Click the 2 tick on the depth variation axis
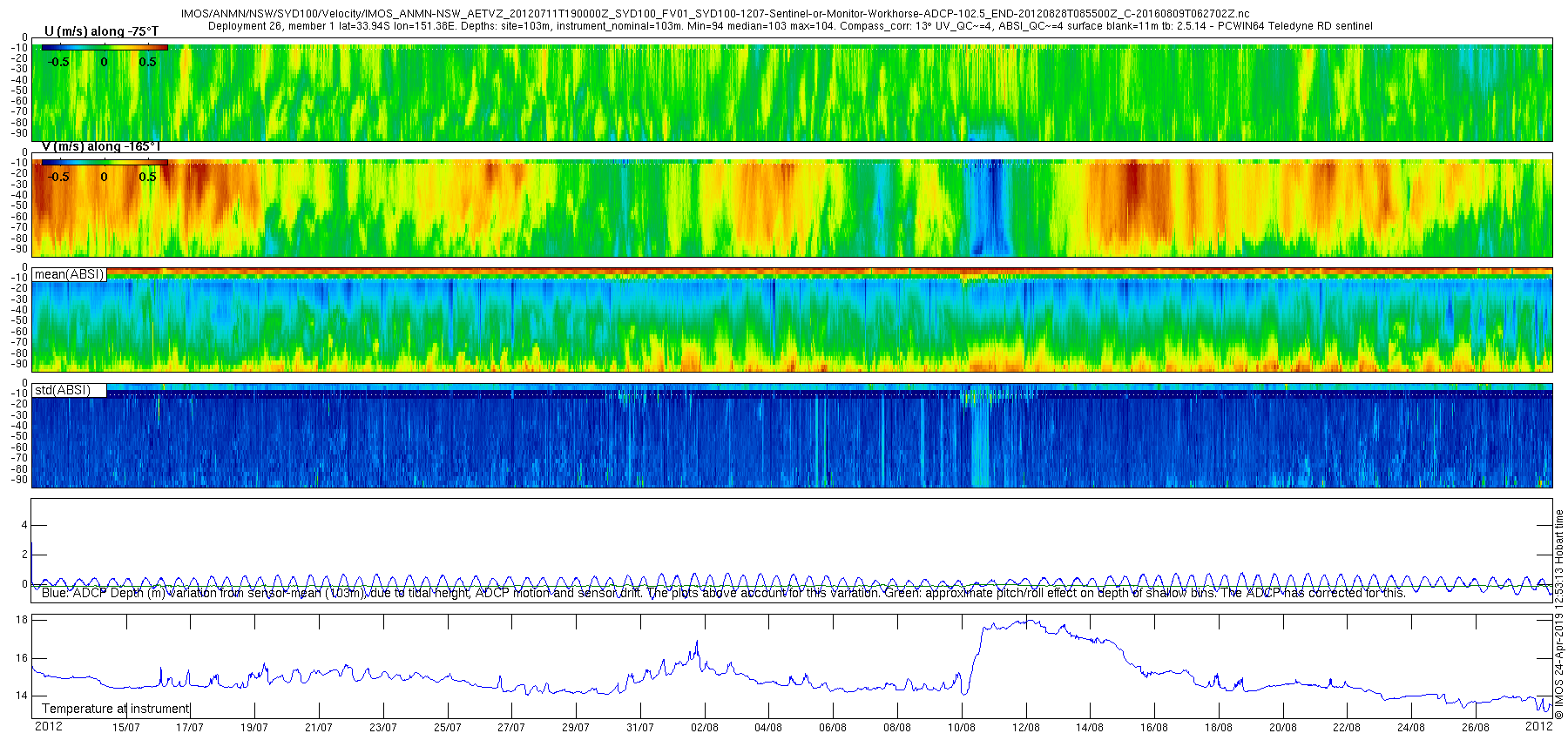 point(24,555)
